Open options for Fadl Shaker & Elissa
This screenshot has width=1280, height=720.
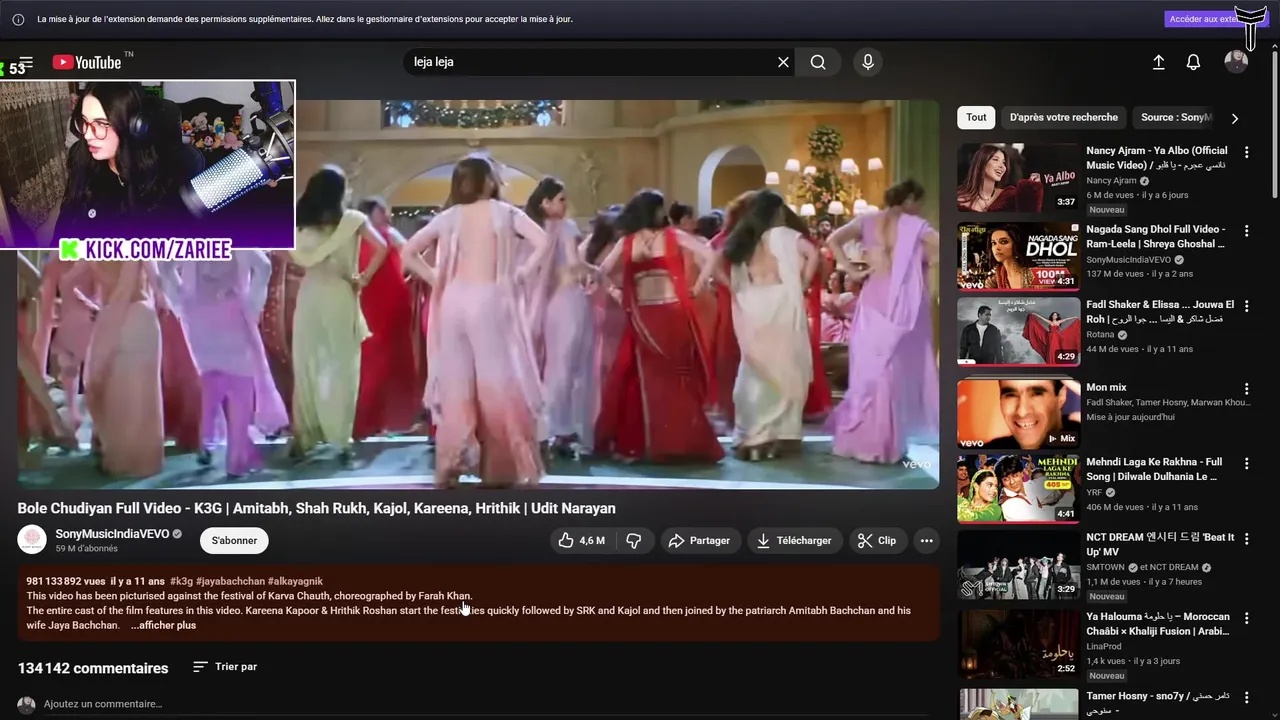[1246, 306]
